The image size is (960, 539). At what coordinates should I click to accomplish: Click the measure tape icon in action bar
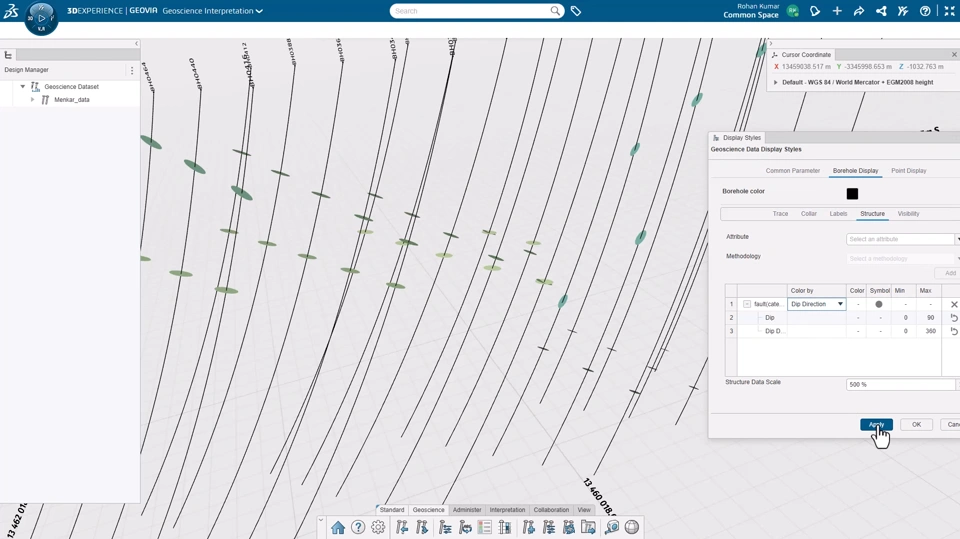tap(612, 527)
